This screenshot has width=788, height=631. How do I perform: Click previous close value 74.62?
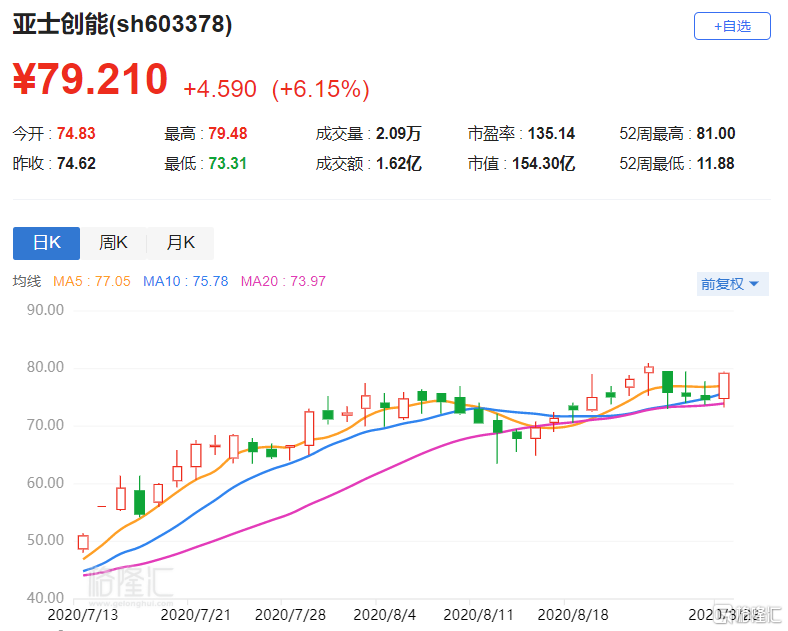76,164
